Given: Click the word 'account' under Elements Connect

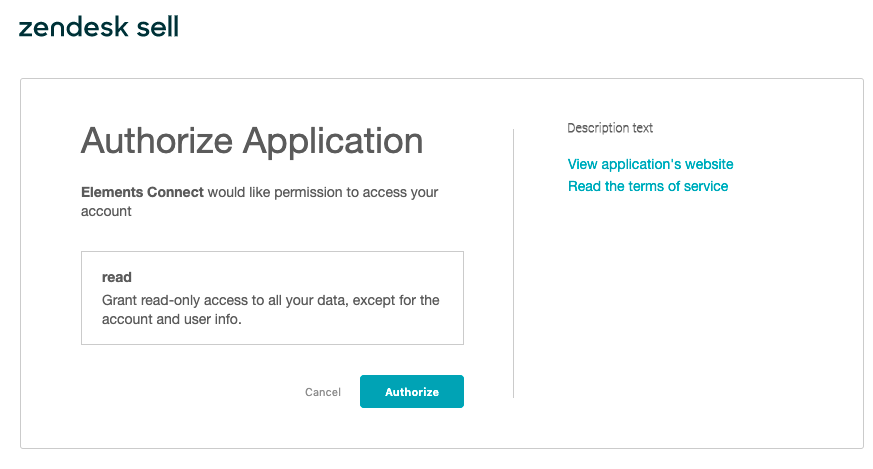Looking at the screenshot, I should pos(106,212).
